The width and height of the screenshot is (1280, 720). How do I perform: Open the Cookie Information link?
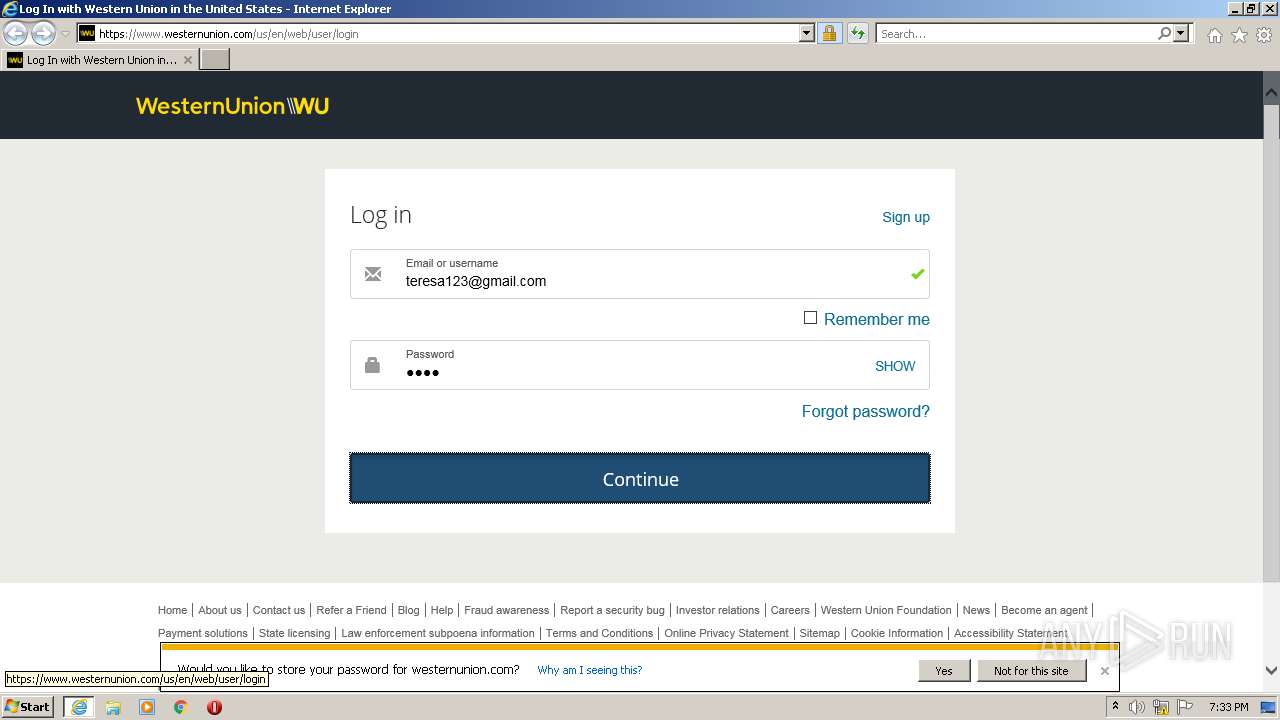pyautogui.click(x=897, y=633)
